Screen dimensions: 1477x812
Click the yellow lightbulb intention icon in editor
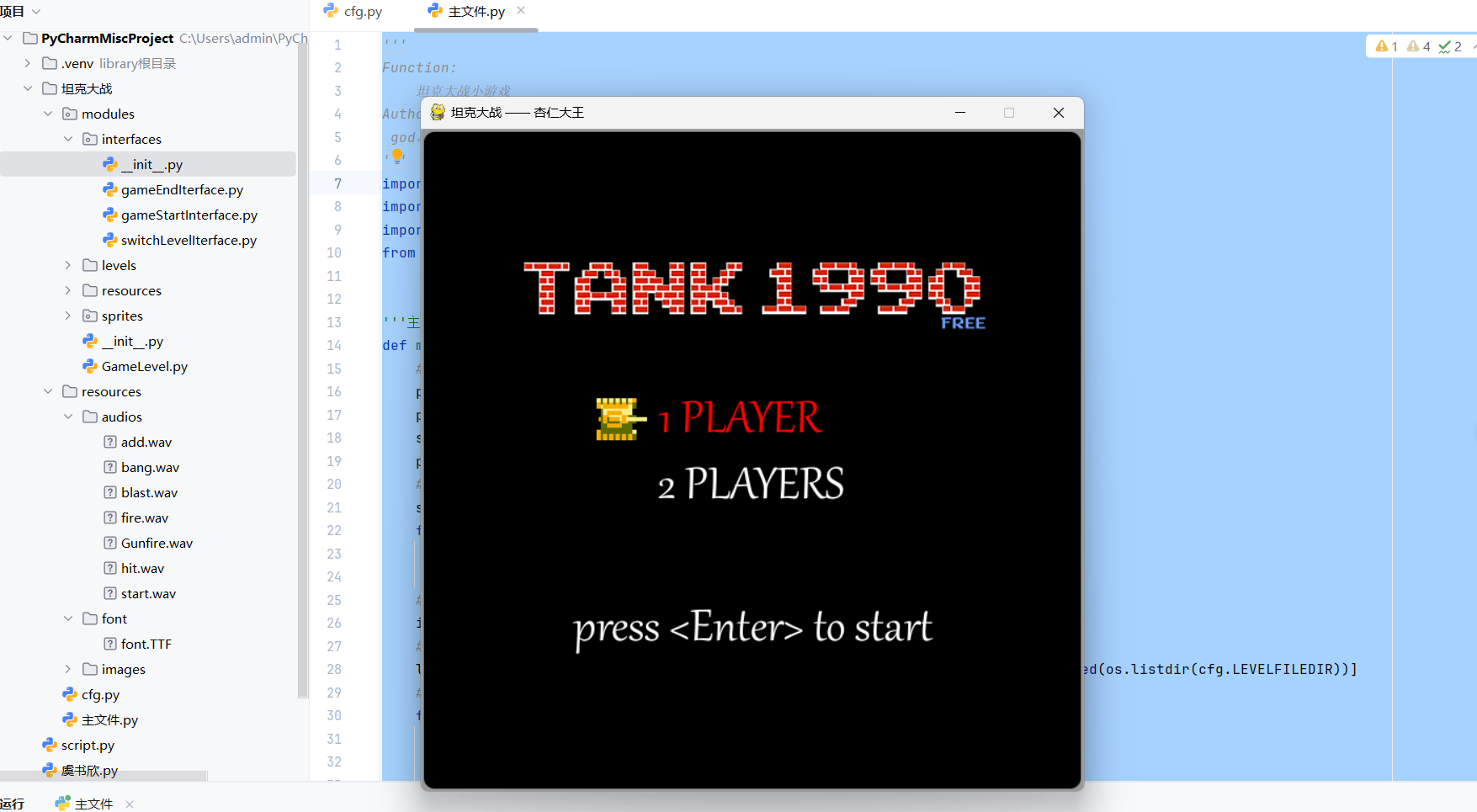pos(397,157)
